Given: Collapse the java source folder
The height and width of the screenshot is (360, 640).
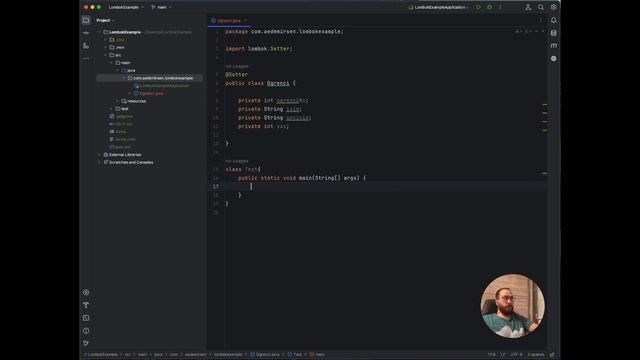Looking at the screenshot, I should click(118, 70).
